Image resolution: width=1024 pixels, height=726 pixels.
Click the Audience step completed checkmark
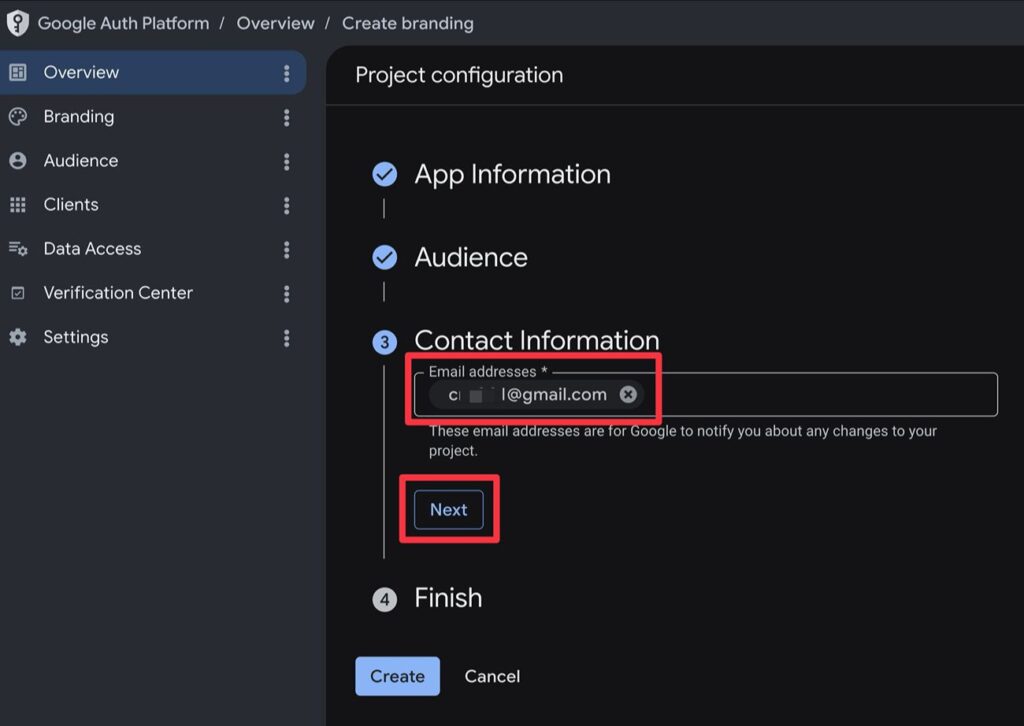click(x=385, y=257)
